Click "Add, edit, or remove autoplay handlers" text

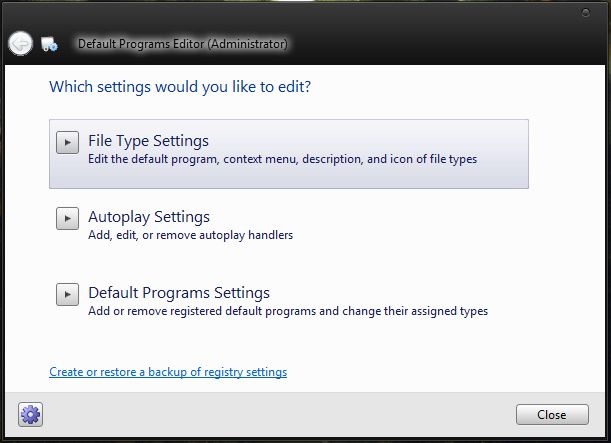pyautogui.click(x=190, y=235)
